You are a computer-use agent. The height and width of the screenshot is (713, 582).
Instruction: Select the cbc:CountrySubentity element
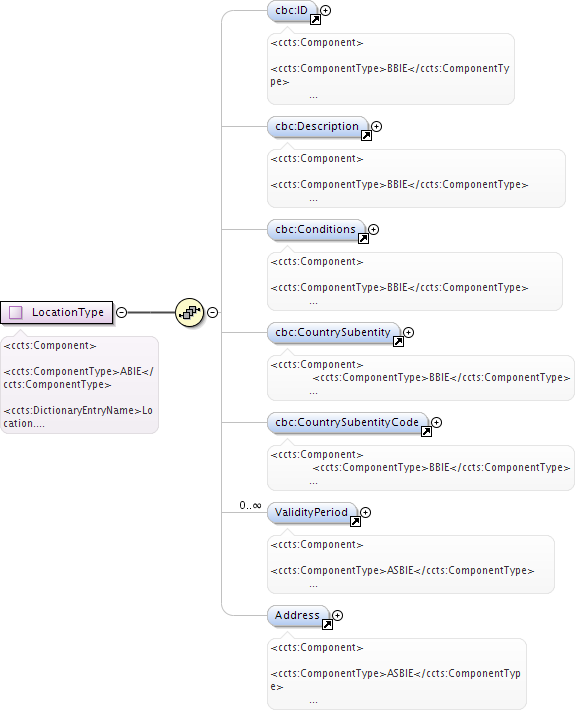(333, 332)
